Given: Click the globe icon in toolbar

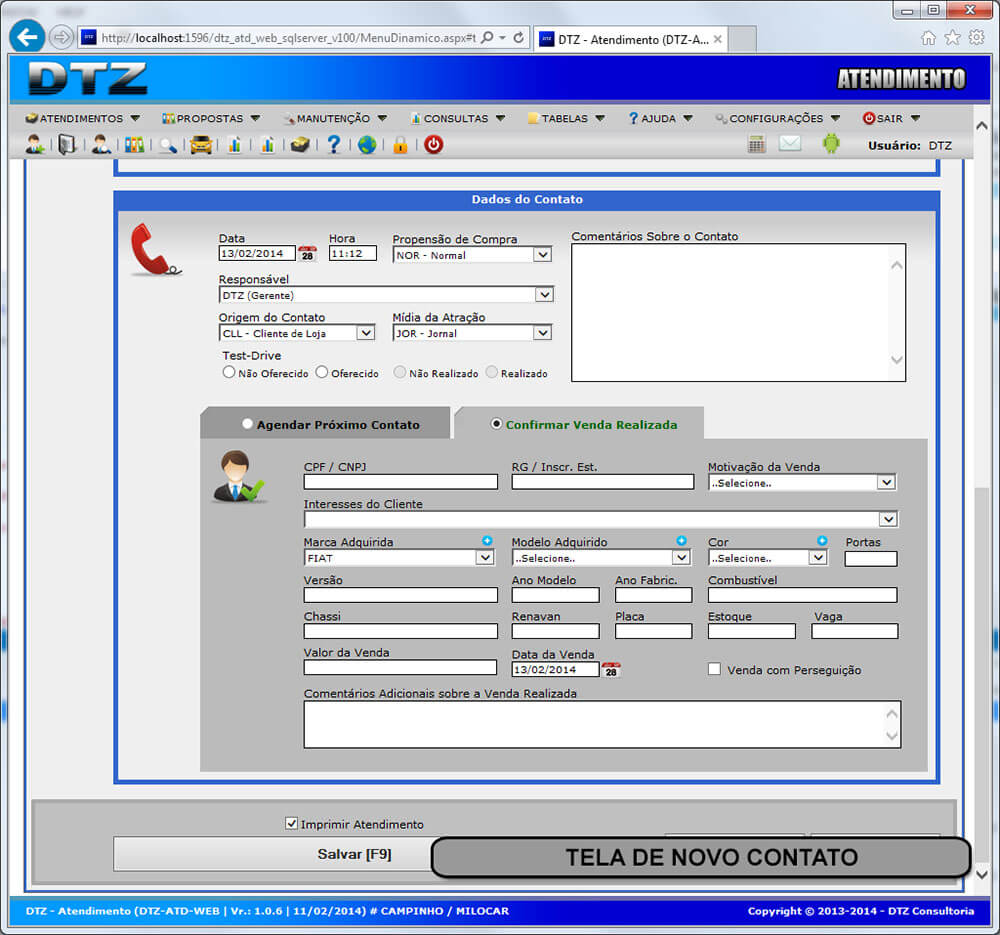Looking at the screenshot, I should point(367,144).
